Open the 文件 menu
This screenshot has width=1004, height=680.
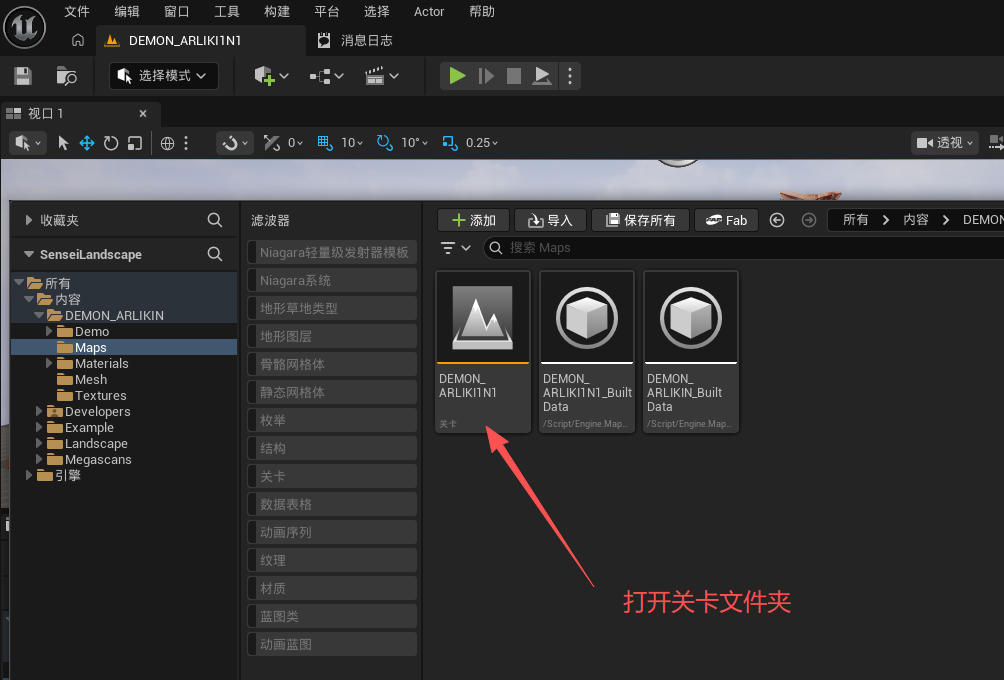pyautogui.click(x=77, y=12)
